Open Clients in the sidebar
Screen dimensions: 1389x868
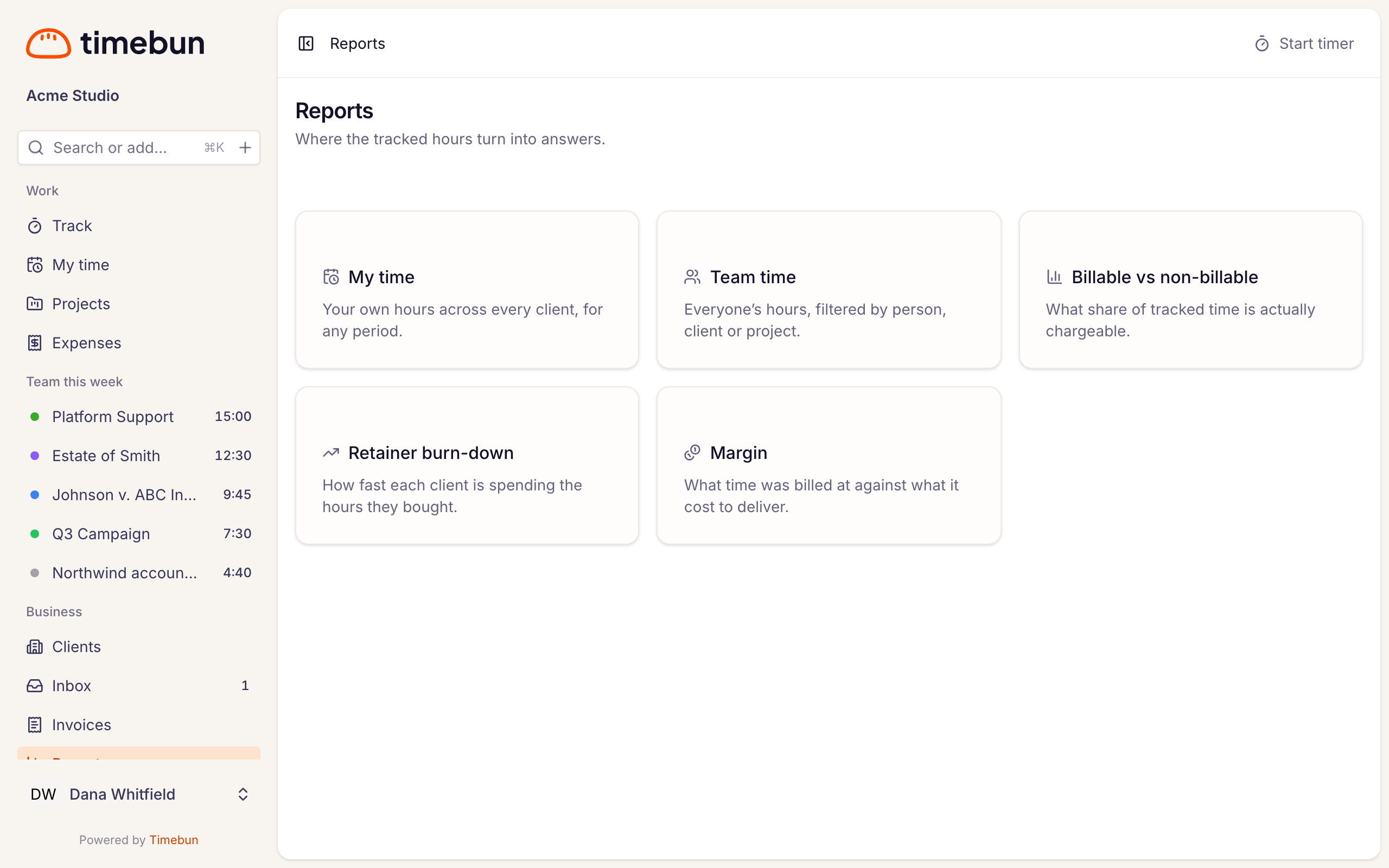(139, 647)
